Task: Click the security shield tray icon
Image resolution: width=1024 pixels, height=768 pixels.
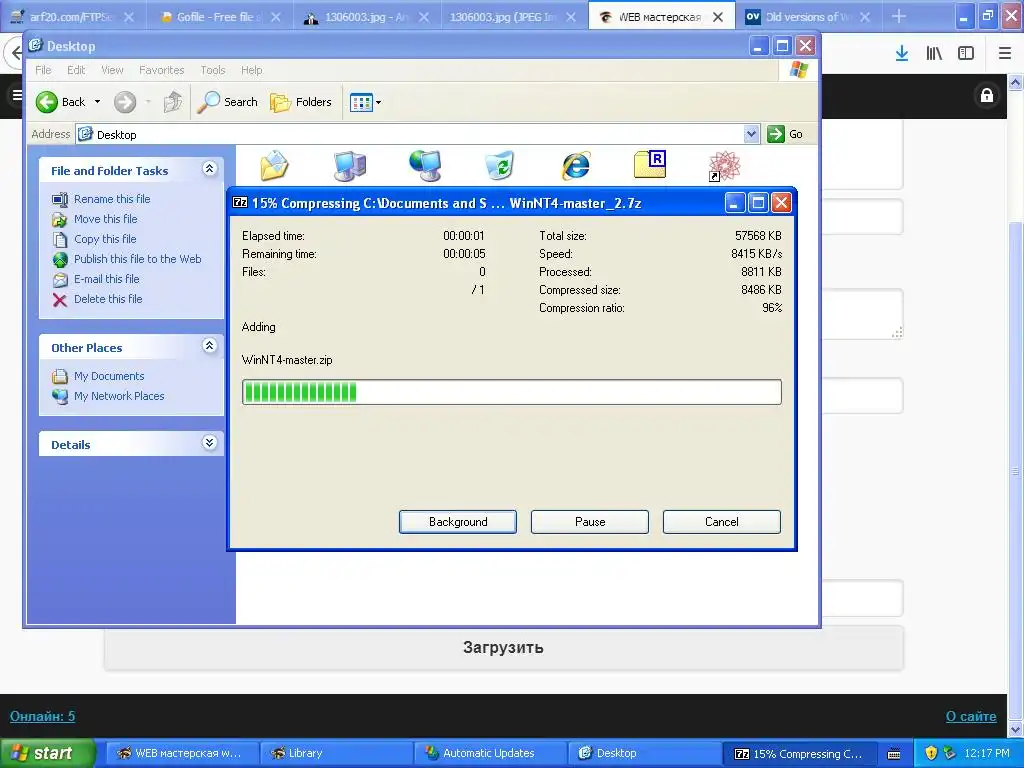Action: [x=931, y=753]
